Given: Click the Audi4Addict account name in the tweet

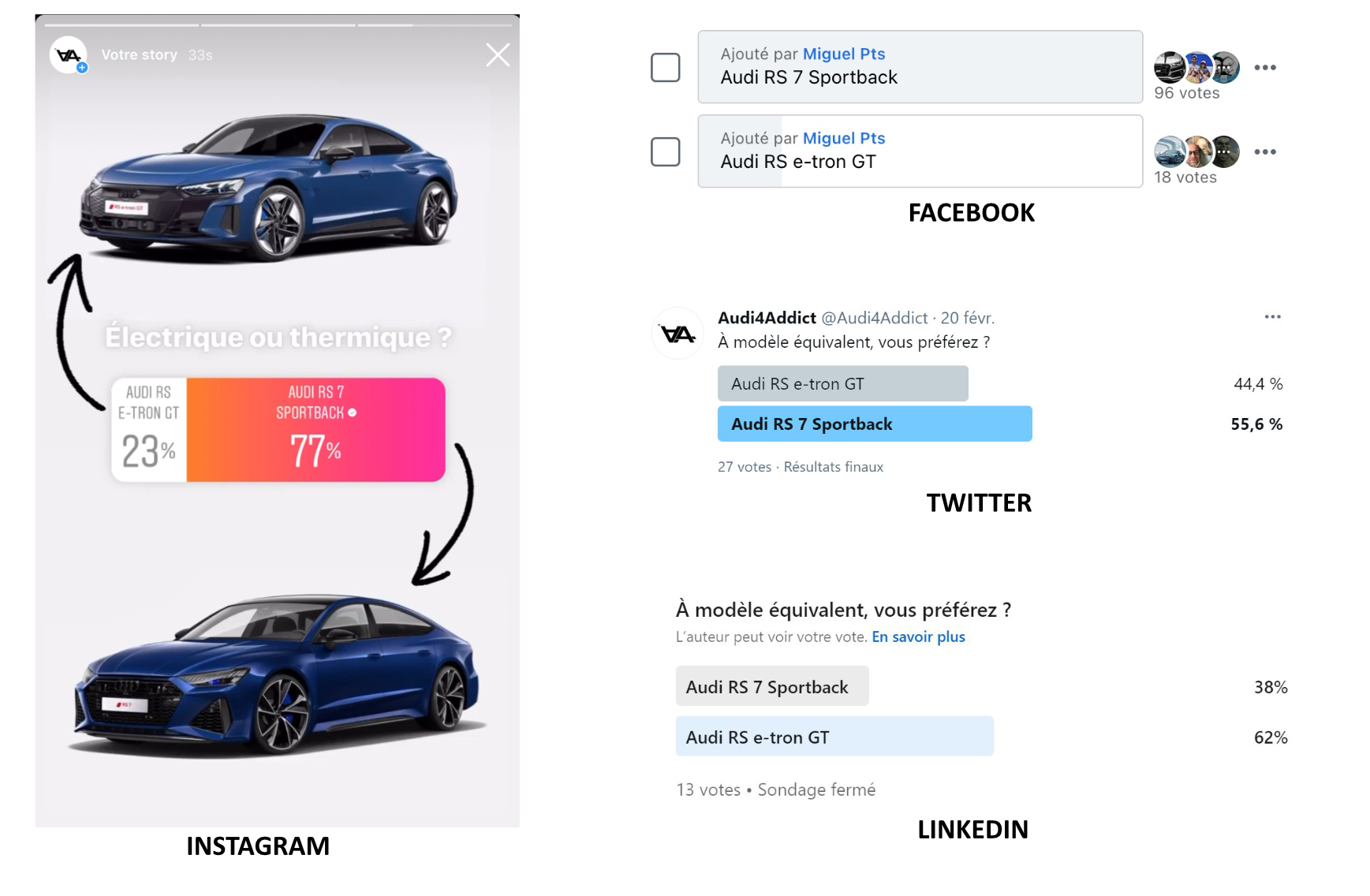Looking at the screenshot, I should (x=767, y=318).
